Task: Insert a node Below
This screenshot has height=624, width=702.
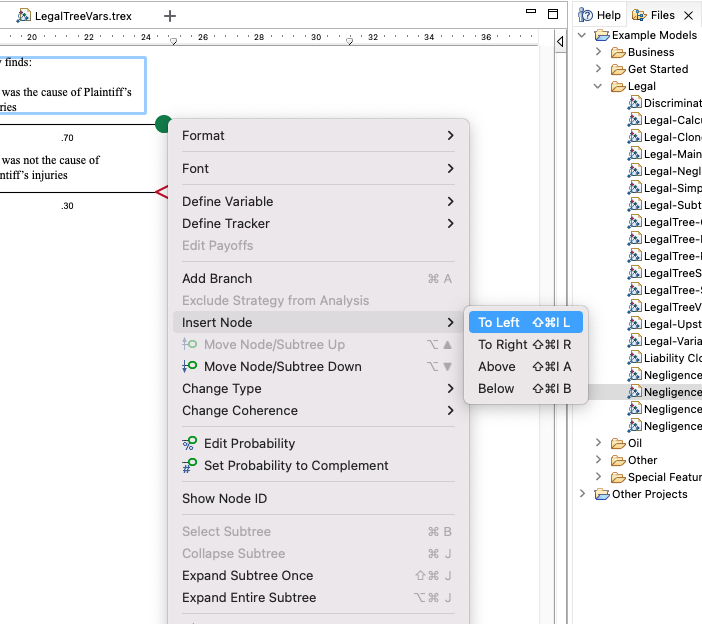Action: 526,388
